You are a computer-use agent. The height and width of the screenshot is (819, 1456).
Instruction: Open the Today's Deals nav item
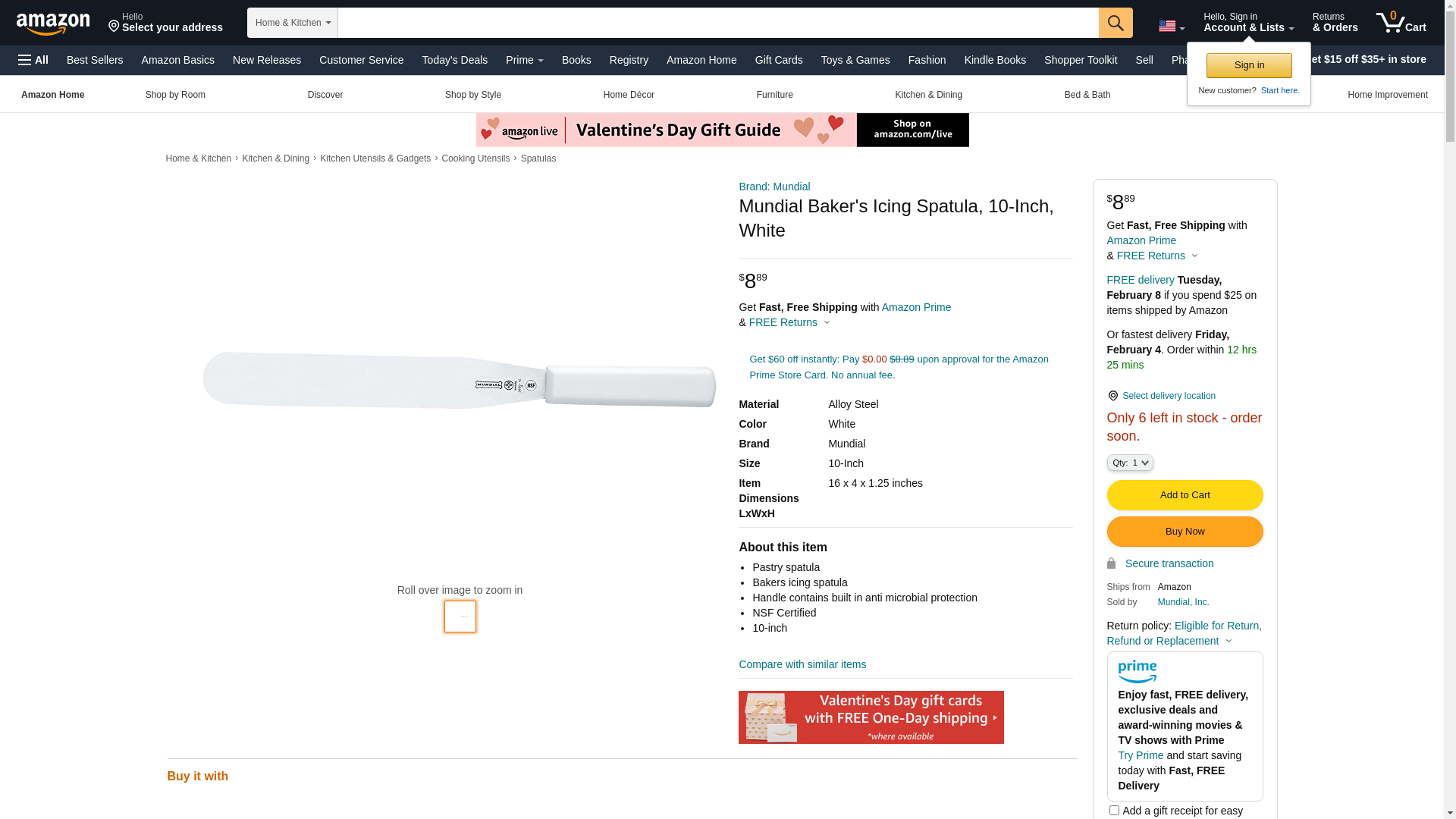click(x=454, y=60)
